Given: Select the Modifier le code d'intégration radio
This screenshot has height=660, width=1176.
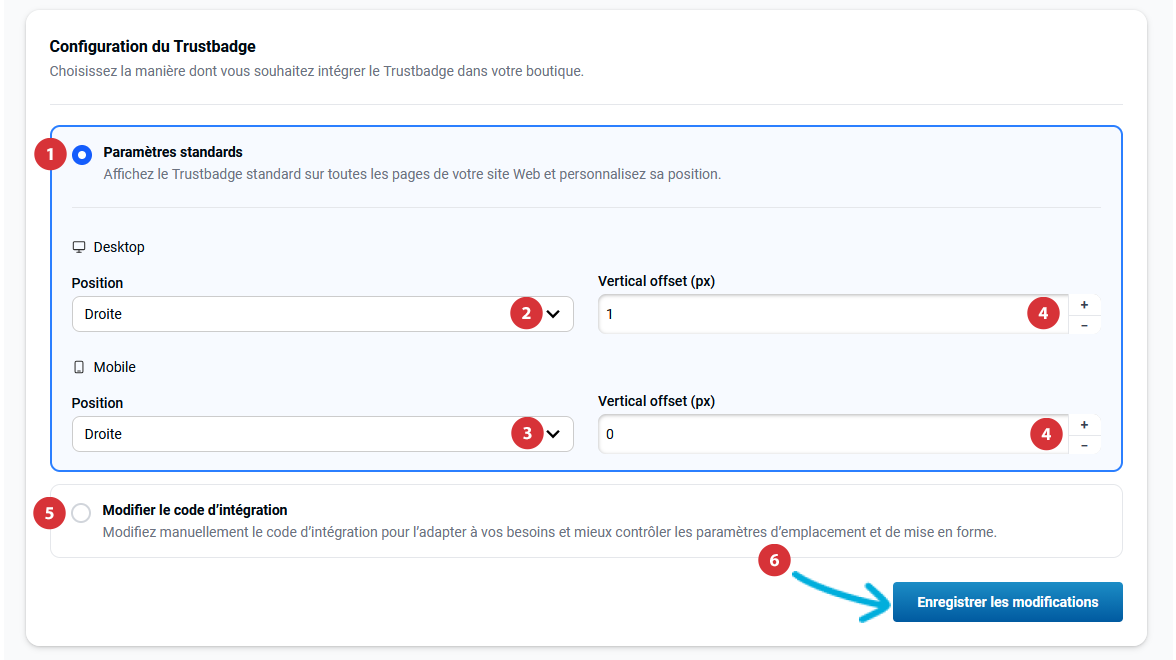Looking at the screenshot, I should 81,513.
